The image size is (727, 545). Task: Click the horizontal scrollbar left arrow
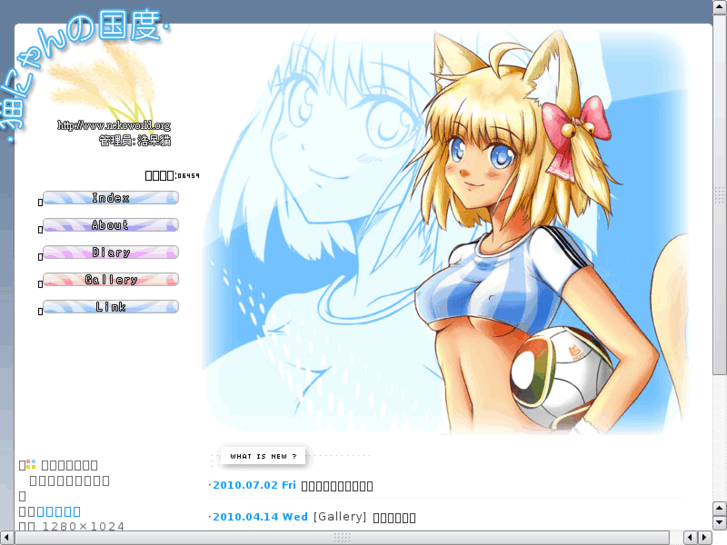(x=7, y=538)
